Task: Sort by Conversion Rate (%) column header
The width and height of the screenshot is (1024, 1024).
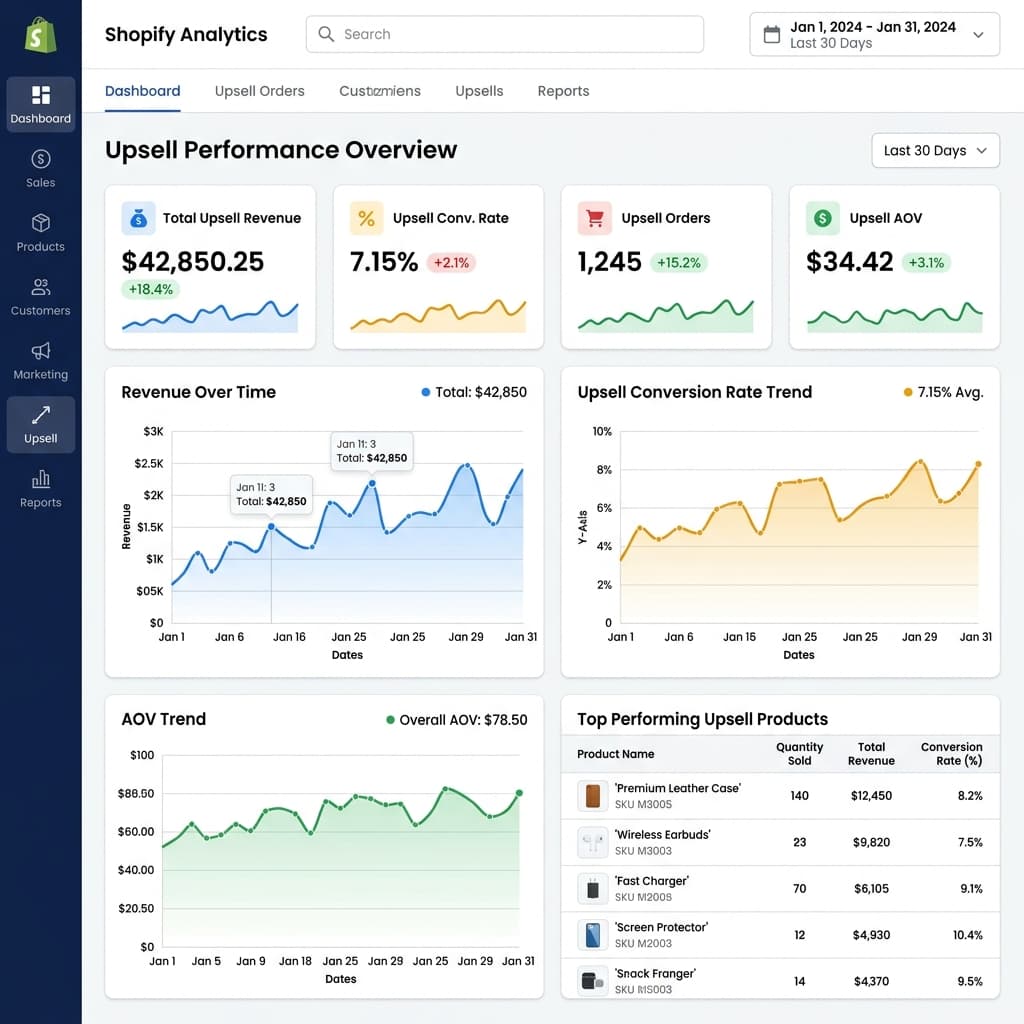Action: pos(952,754)
